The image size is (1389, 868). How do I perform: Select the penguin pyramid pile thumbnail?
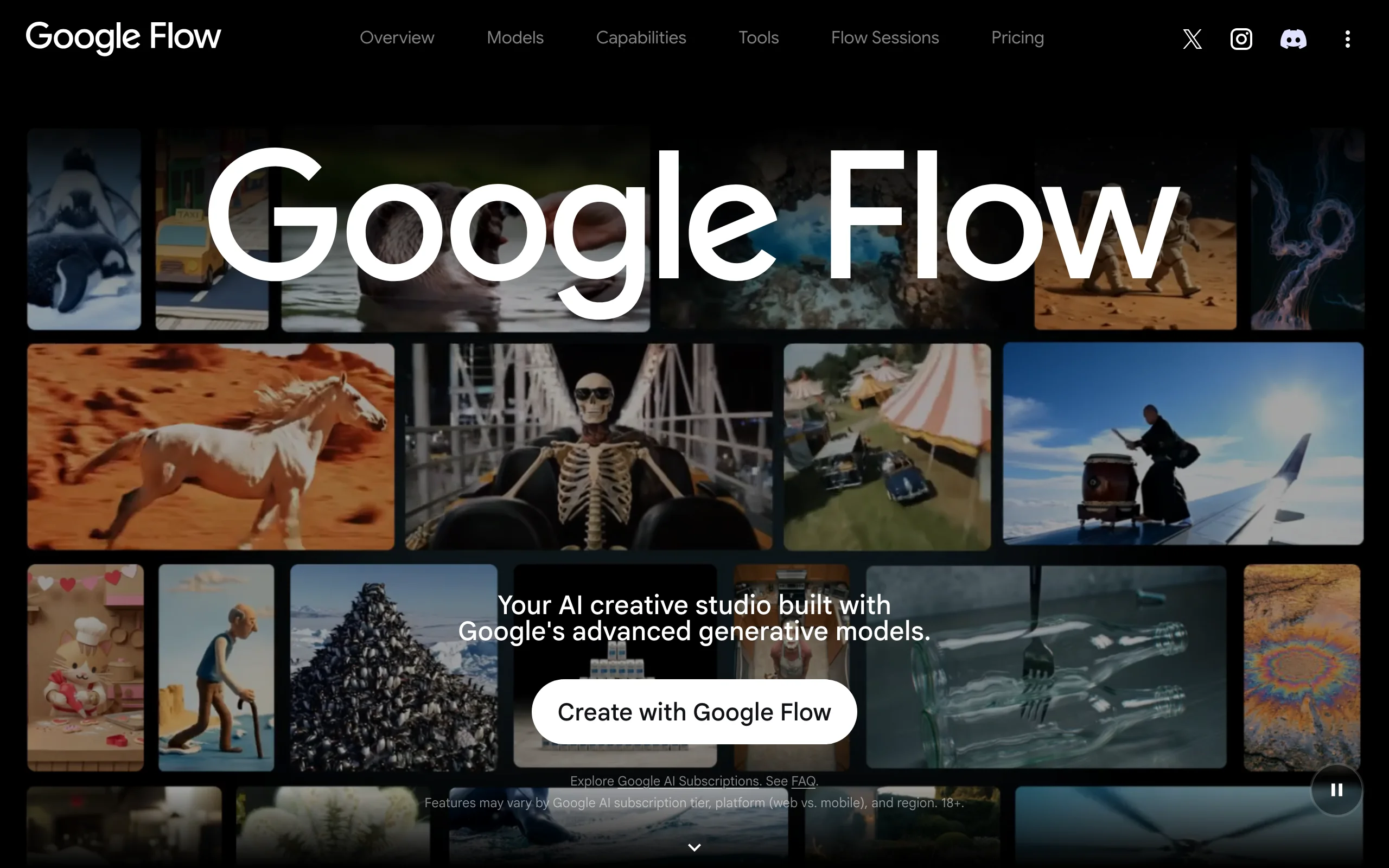pyautogui.click(x=394, y=668)
